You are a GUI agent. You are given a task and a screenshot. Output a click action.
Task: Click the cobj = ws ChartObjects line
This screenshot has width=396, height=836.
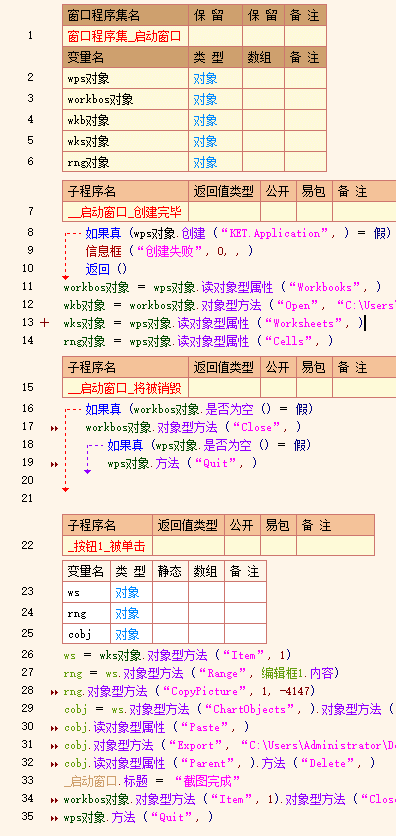click(x=229, y=709)
